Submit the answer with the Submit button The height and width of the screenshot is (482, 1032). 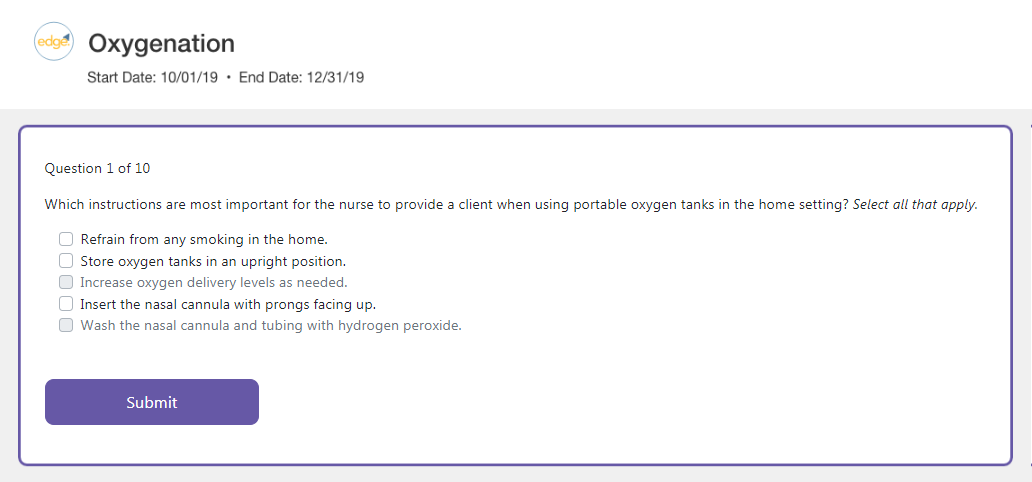point(152,402)
